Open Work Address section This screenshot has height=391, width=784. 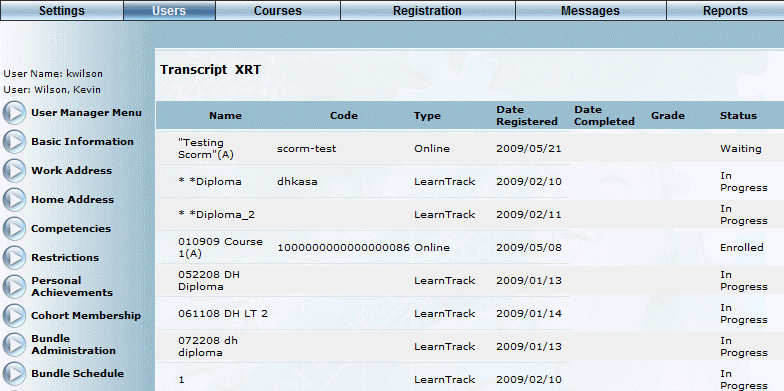[72, 171]
